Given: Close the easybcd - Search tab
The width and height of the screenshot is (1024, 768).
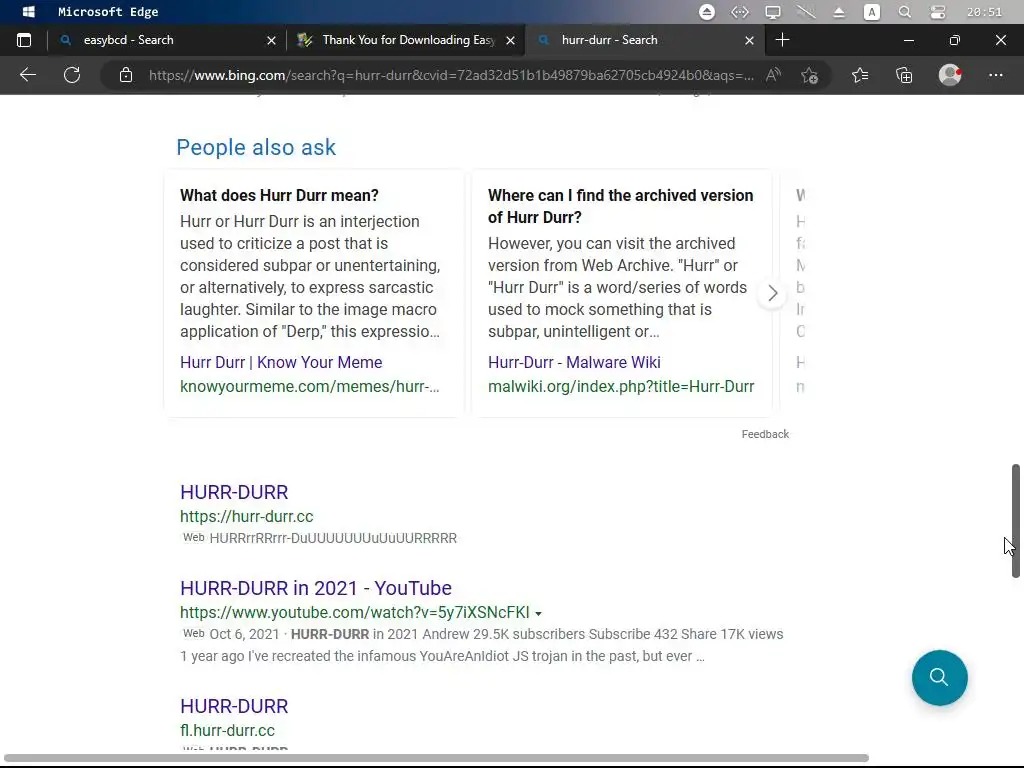Looking at the screenshot, I should 272,40.
